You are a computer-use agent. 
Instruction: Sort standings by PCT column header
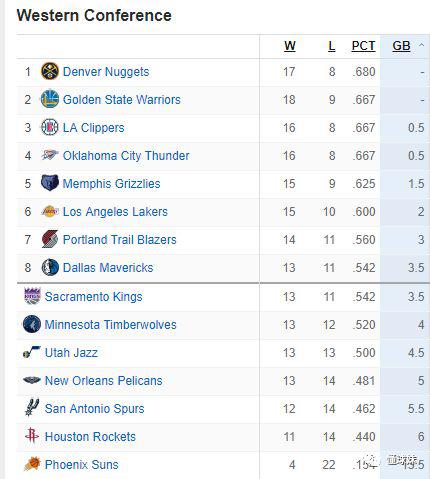point(363,46)
